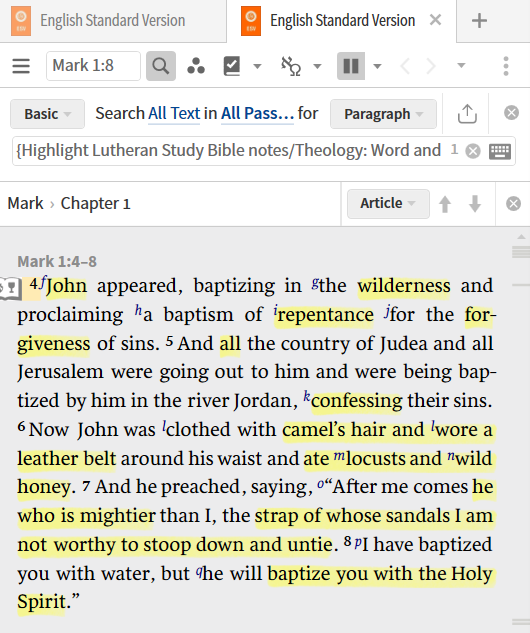Click the All Pass... range link

tap(257, 113)
